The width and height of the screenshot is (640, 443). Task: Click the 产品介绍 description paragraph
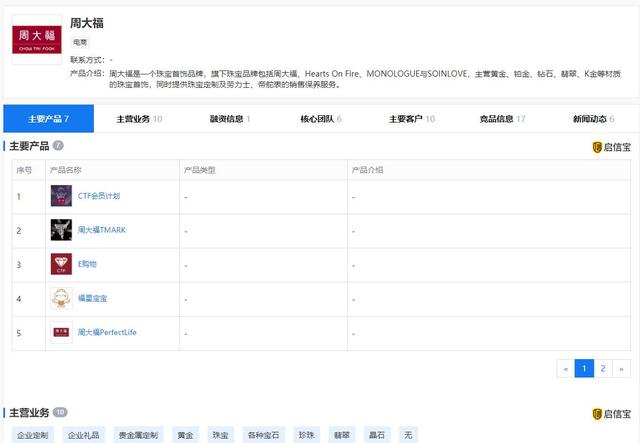point(365,79)
